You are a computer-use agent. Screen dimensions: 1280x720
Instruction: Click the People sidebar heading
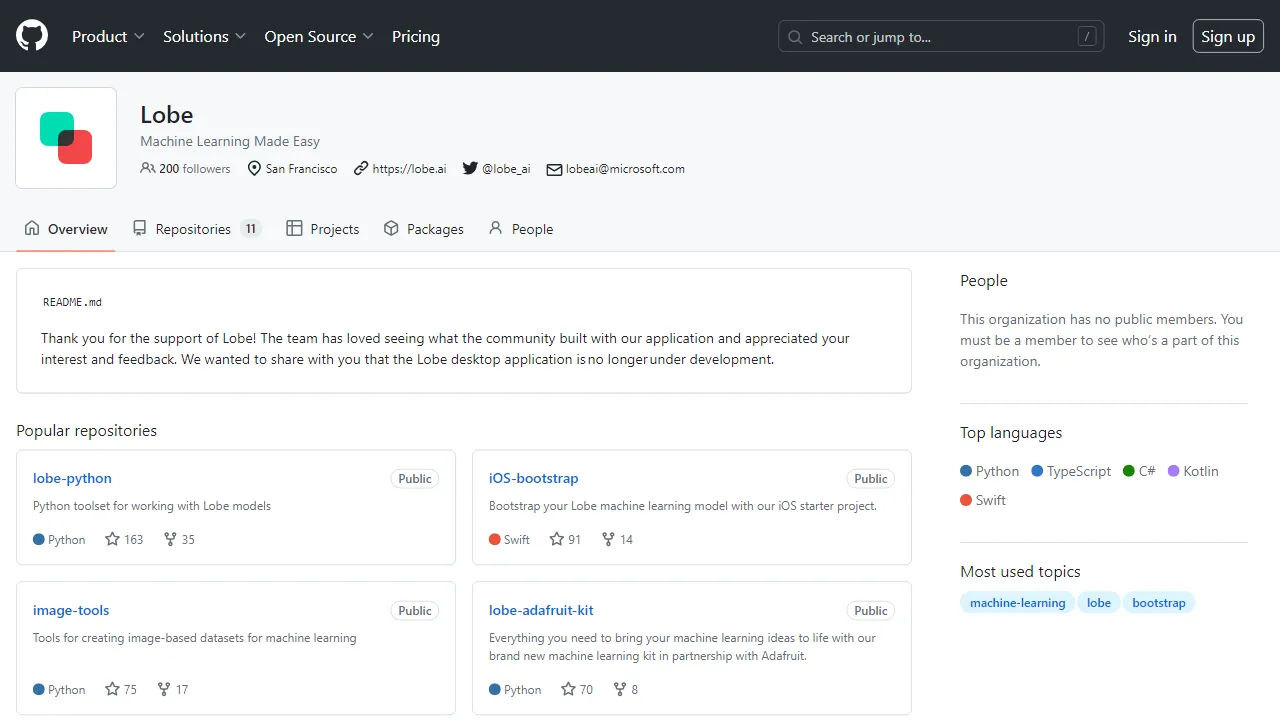984,281
